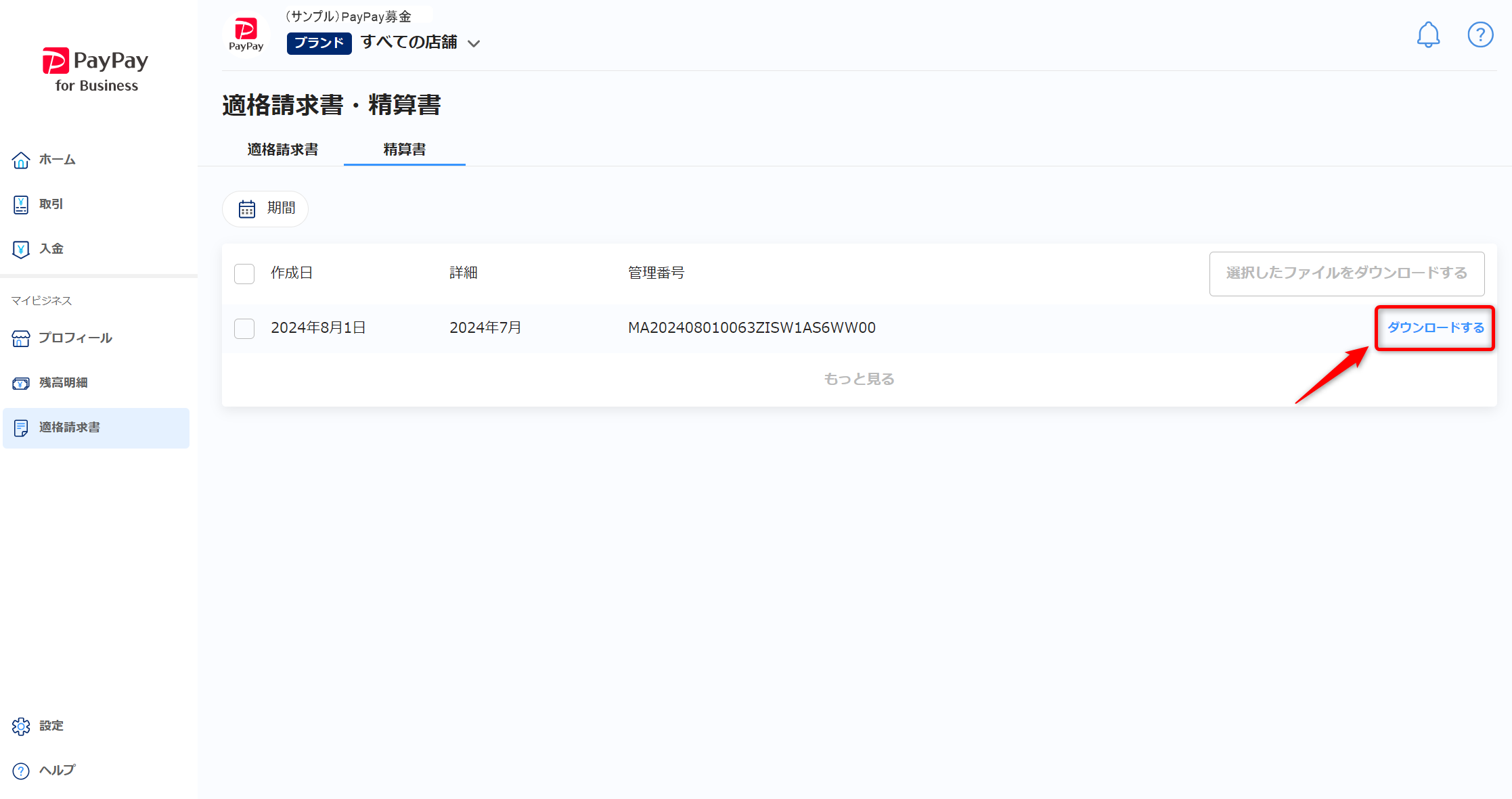The height and width of the screenshot is (799, 1512).
Task: Open プロフィール store icon in sidebar
Action: [21, 338]
